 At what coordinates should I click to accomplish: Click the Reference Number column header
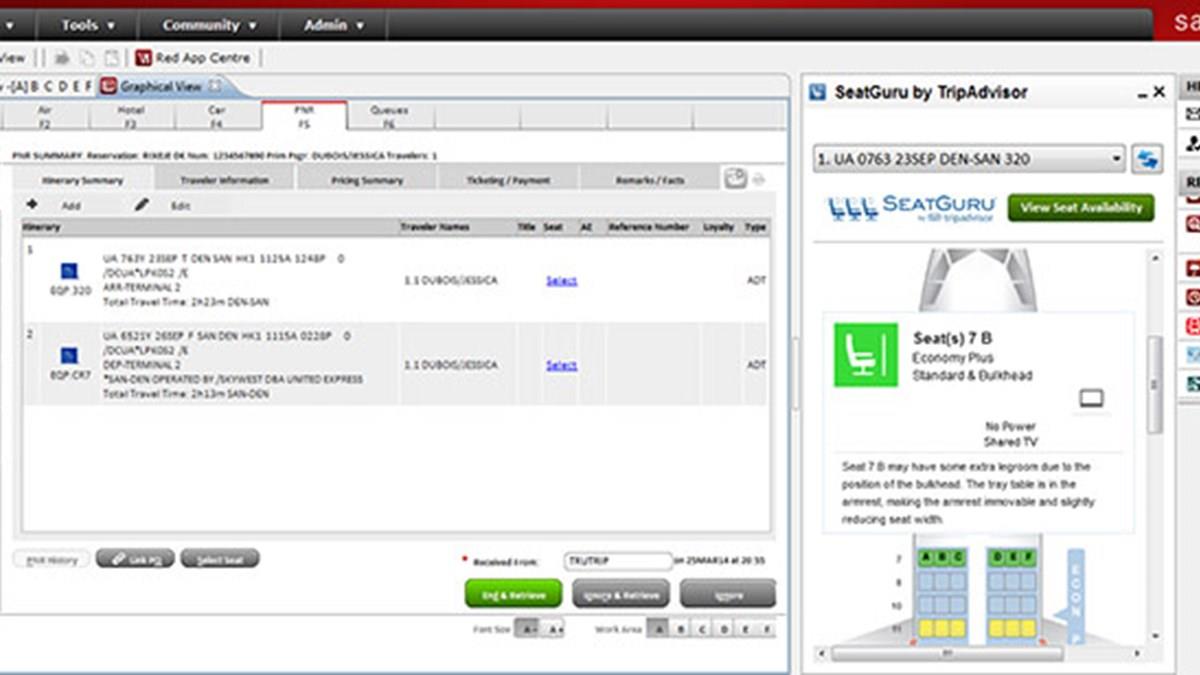pos(649,227)
